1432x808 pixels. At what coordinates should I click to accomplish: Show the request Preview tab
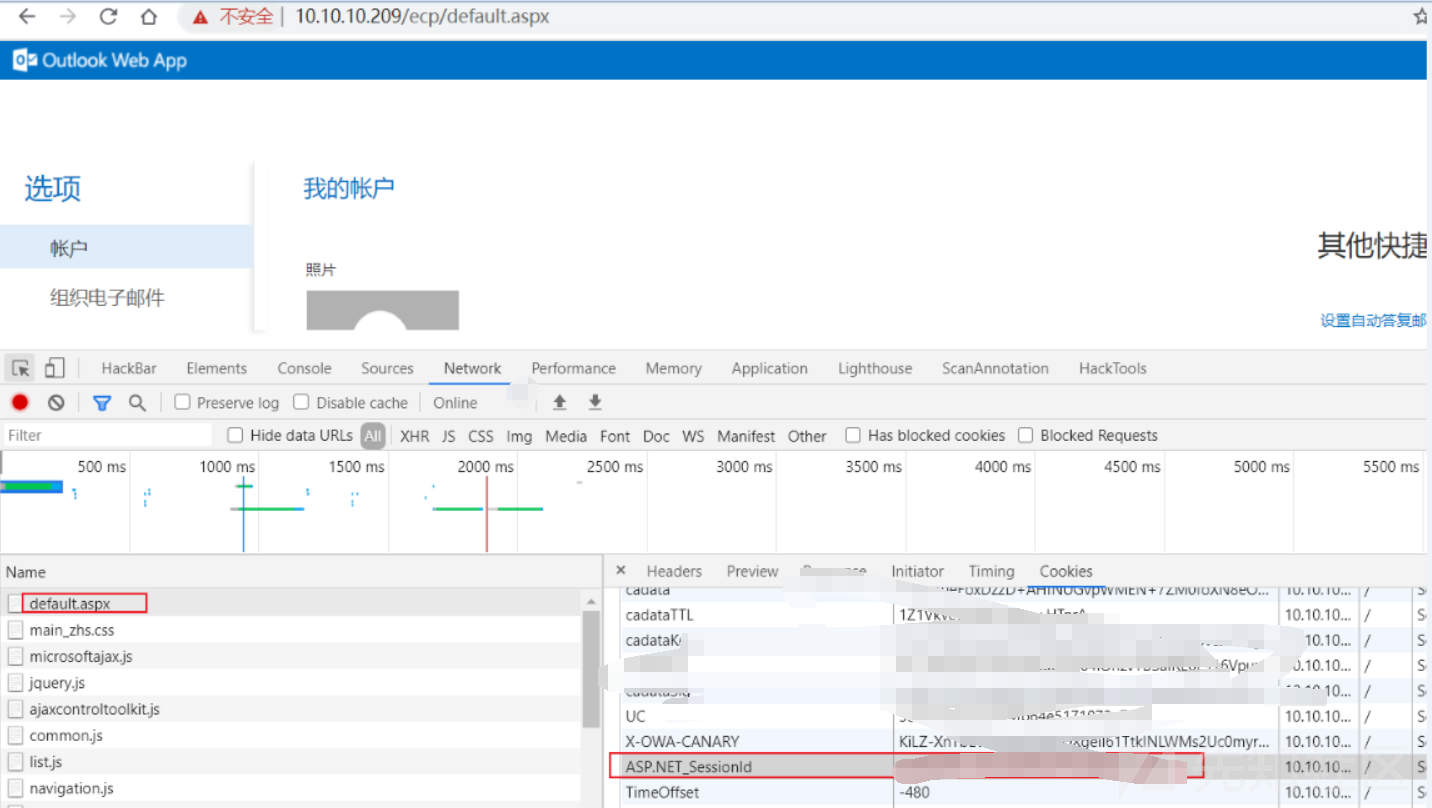pyautogui.click(x=752, y=571)
